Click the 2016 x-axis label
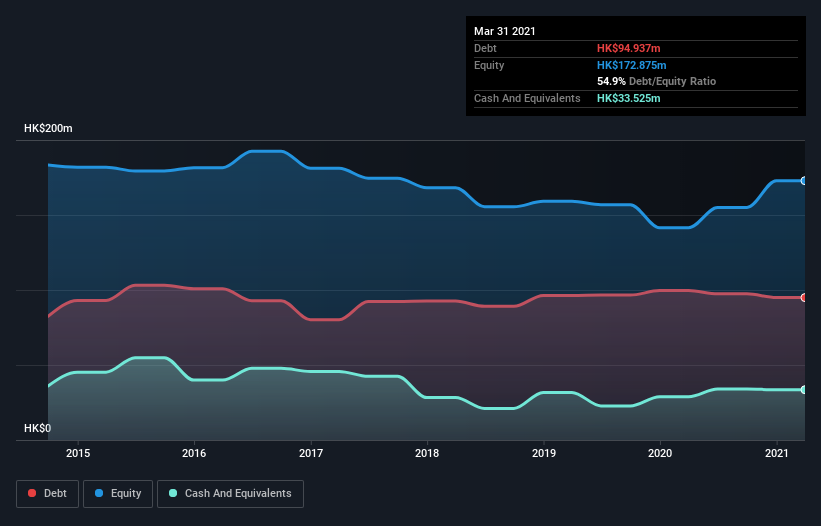The width and height of the screenshot is (821, 526). [194, 453]
